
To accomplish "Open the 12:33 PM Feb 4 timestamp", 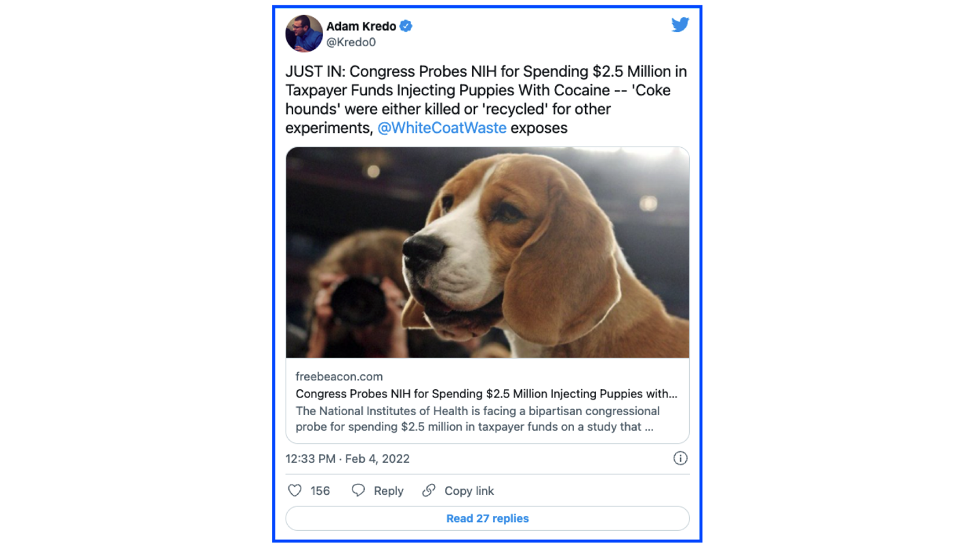I will coord(347,458).
